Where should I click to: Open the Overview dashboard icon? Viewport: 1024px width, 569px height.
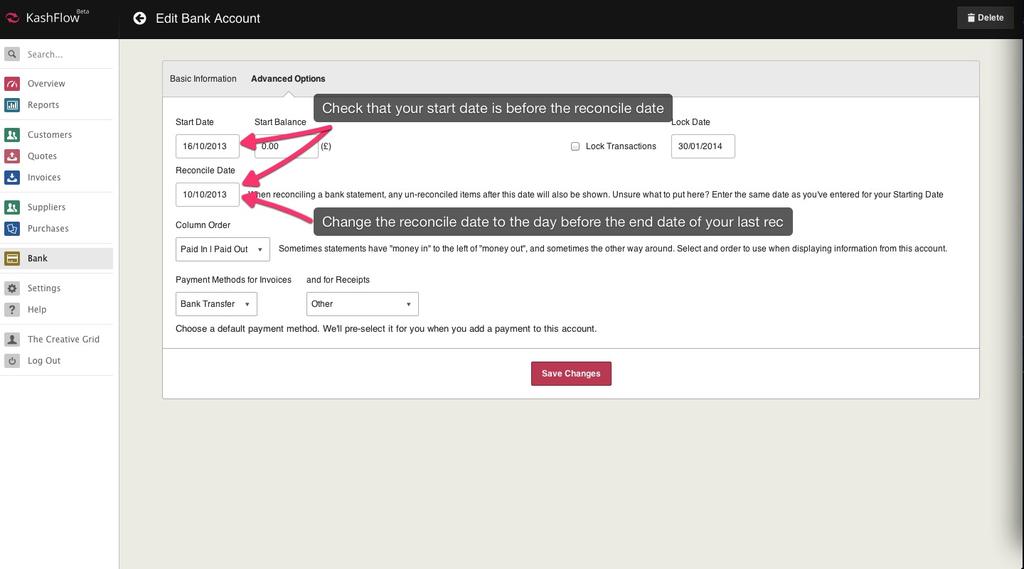click(x=12, y=83)
